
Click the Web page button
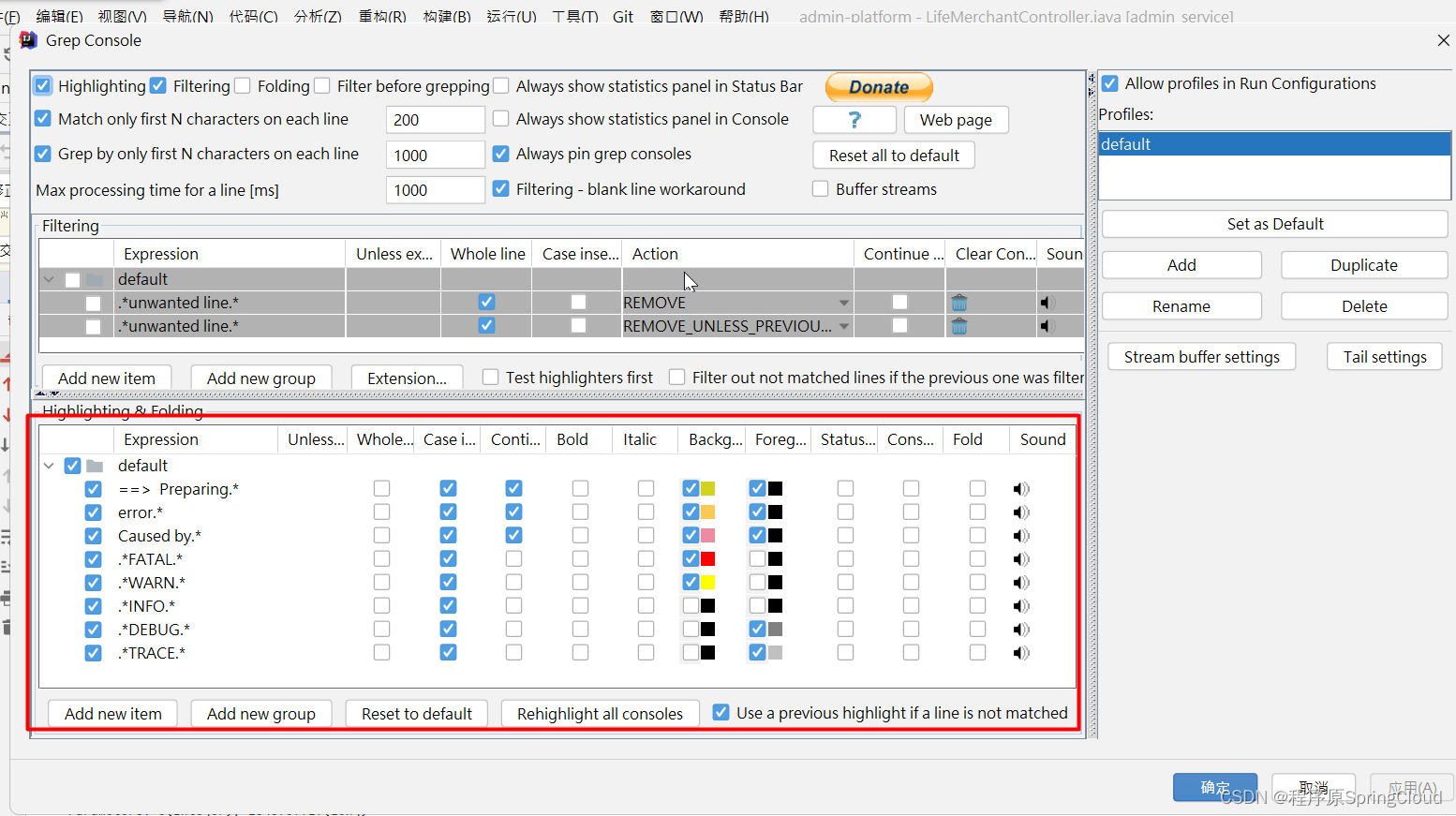click(956, 120)
